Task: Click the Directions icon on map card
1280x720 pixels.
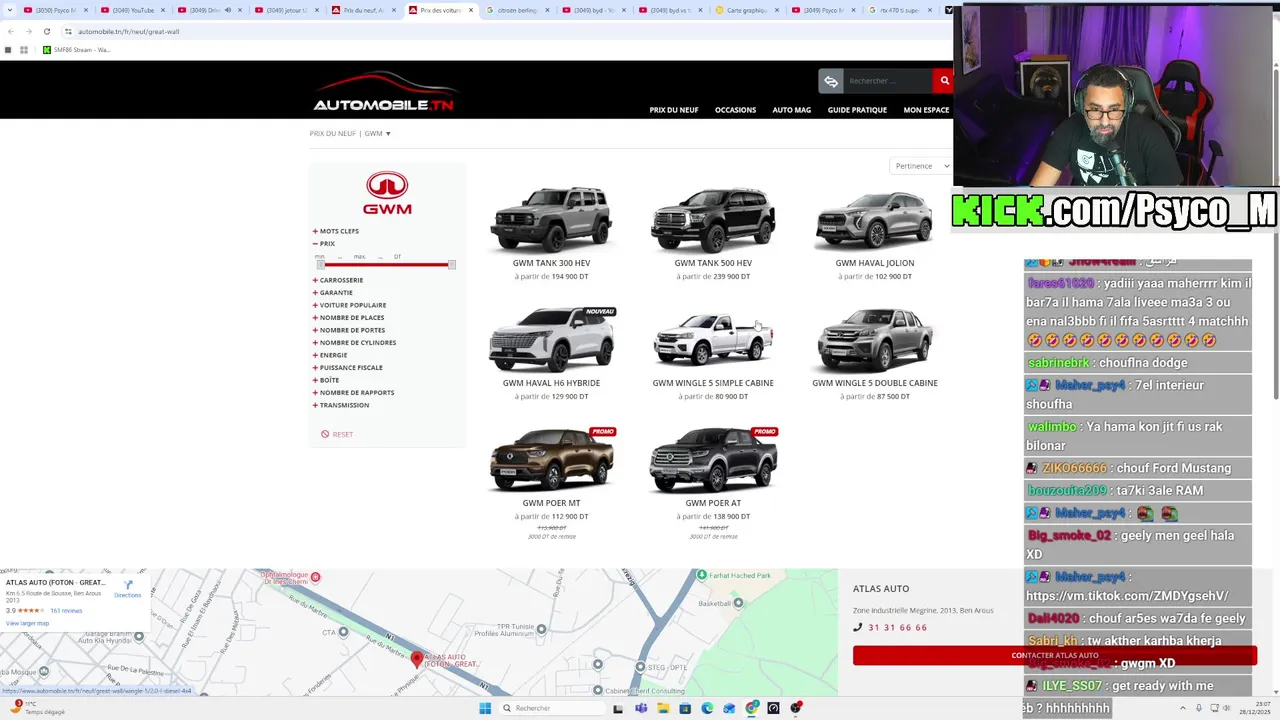Action: point(128,586)
